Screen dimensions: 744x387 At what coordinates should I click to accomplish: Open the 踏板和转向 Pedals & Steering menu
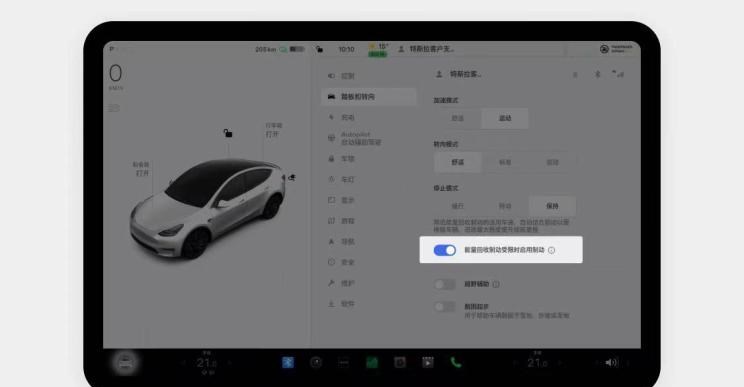pyautogui.click(x=369, y=97)
